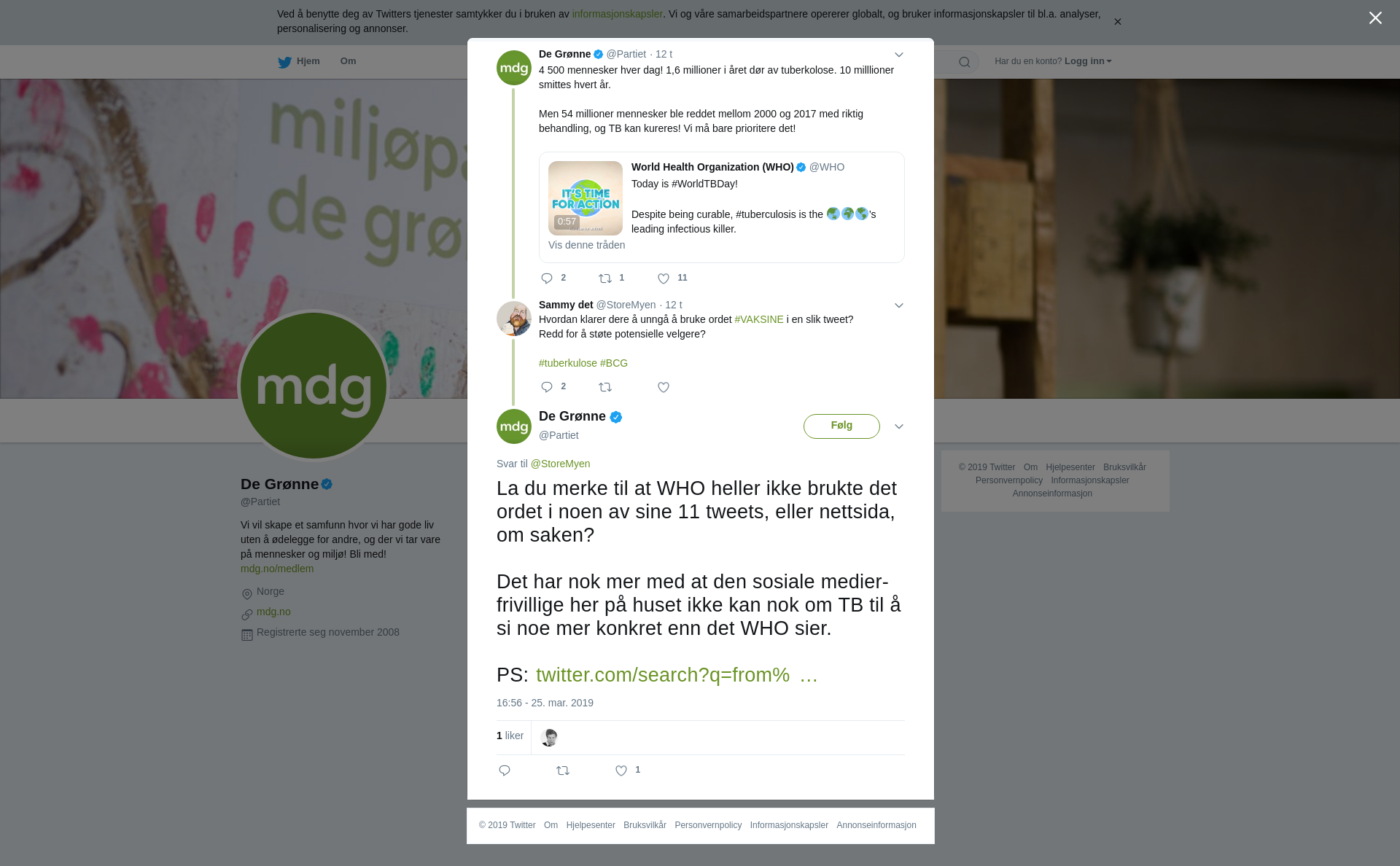
Task: Open options chevron on first De Grønne tweet
Action: pyautogui.click(x=899, y=55)
